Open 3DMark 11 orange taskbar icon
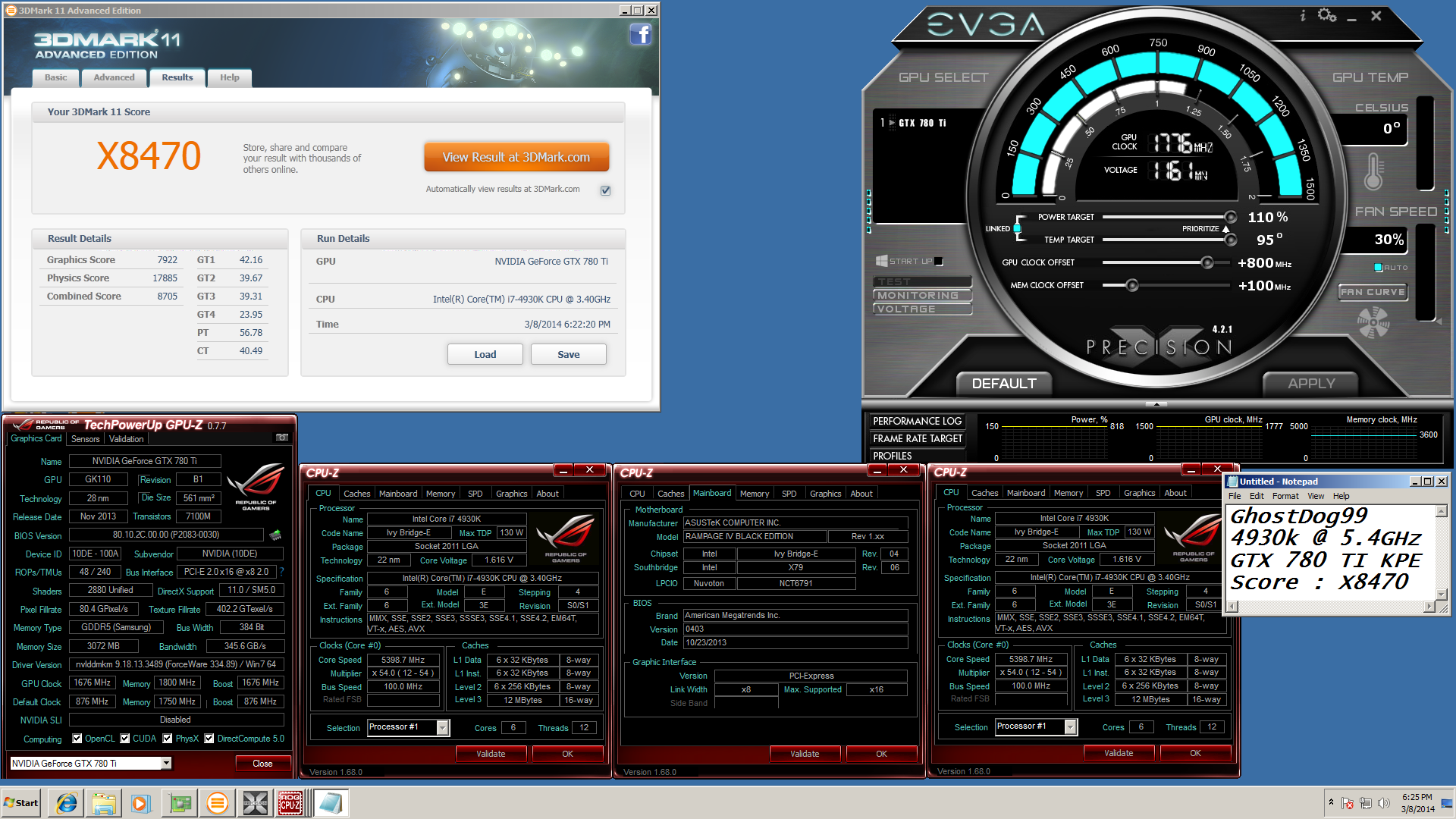This screenshot has width=1456, height=819. click(218, 803)
